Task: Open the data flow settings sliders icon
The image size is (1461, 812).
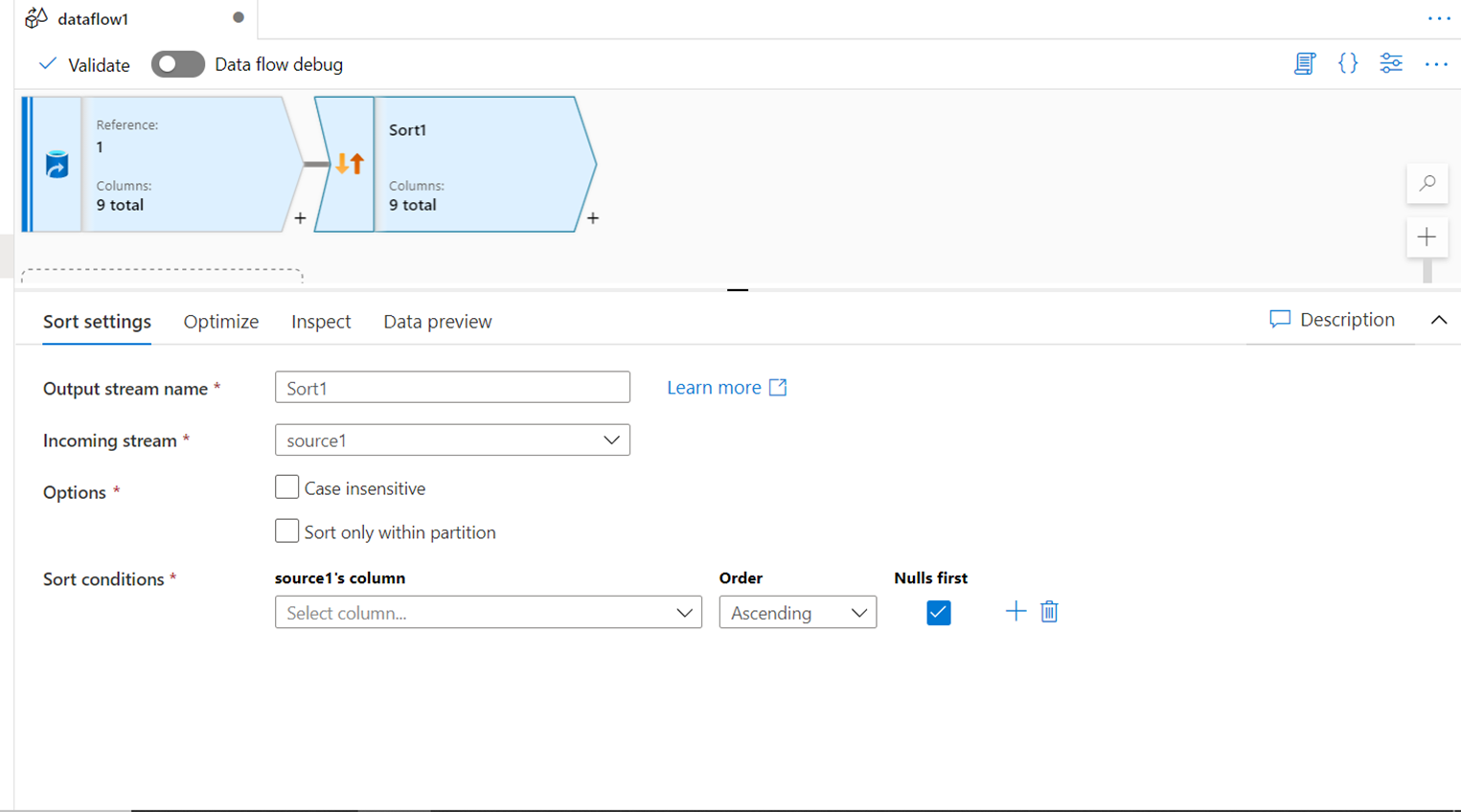Action: [x=1391, y=64]
